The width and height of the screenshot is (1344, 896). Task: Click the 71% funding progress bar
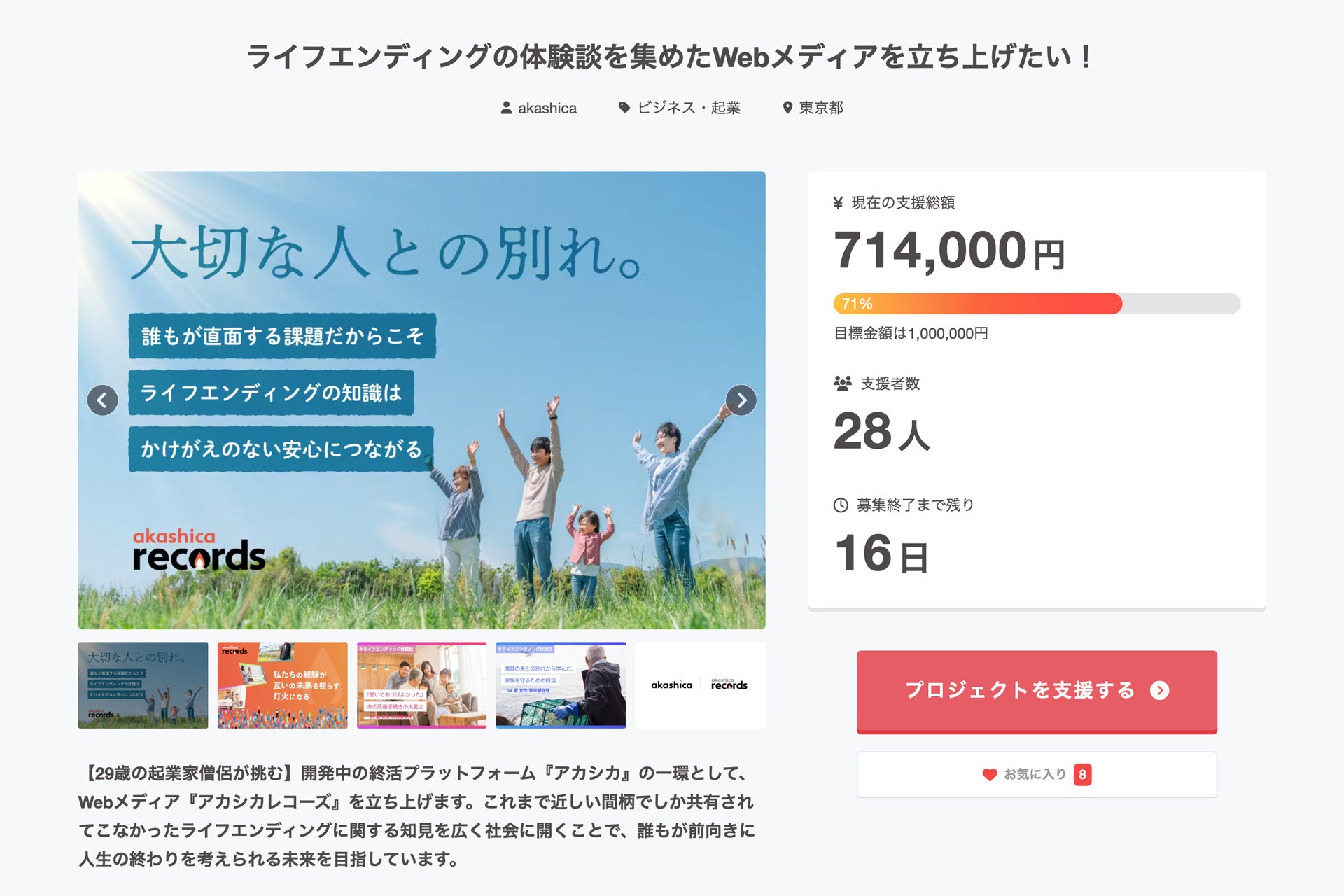pos(1036,304)
